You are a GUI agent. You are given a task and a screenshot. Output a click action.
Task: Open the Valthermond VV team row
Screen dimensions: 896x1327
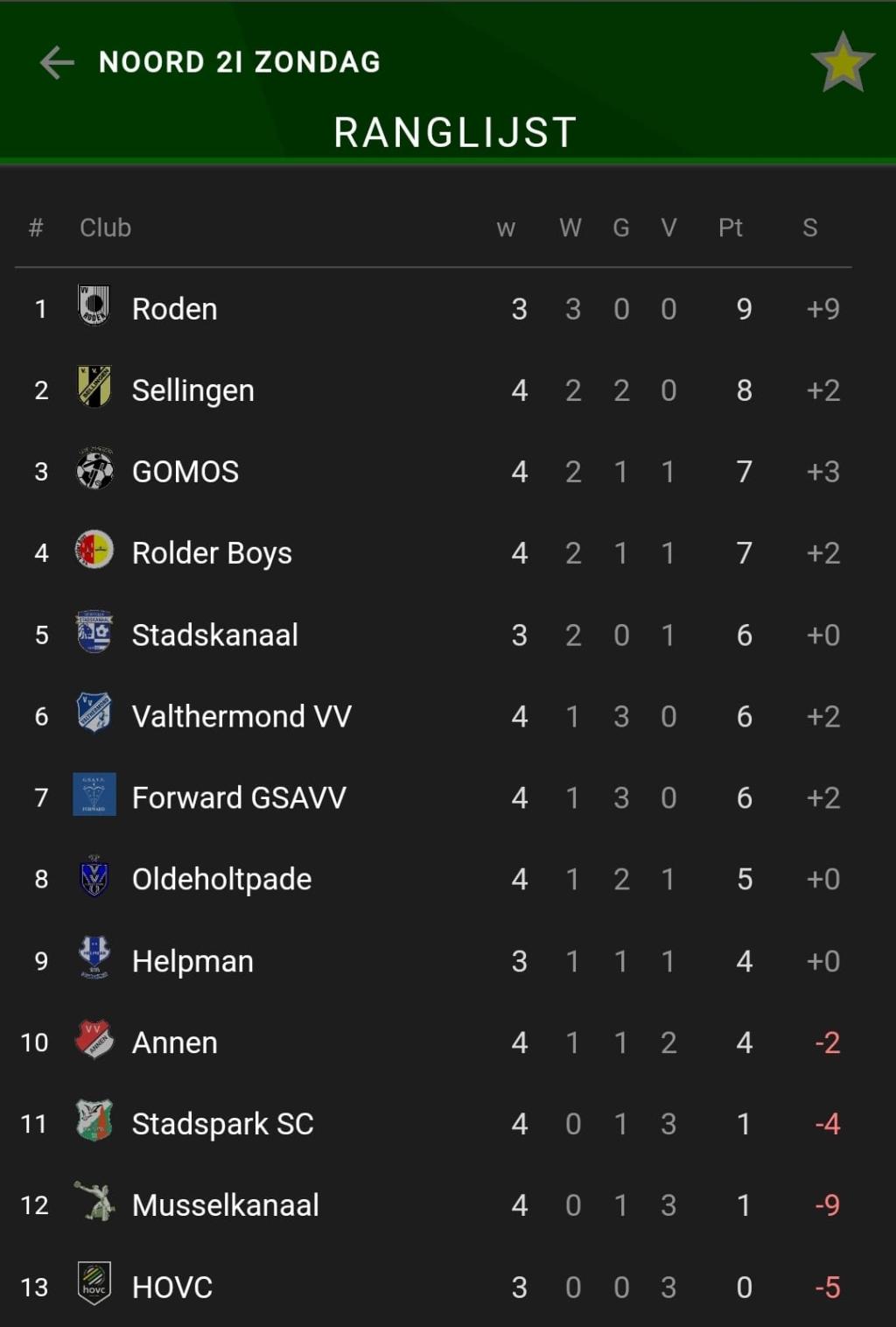click(x=434, y=716)
